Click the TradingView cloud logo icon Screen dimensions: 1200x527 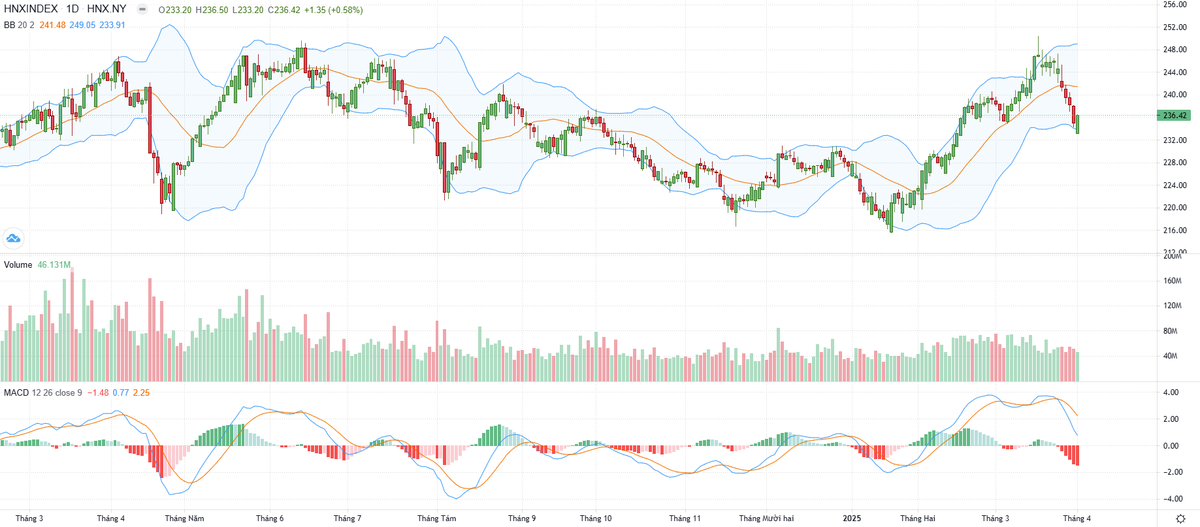click(x=14, y=238)
